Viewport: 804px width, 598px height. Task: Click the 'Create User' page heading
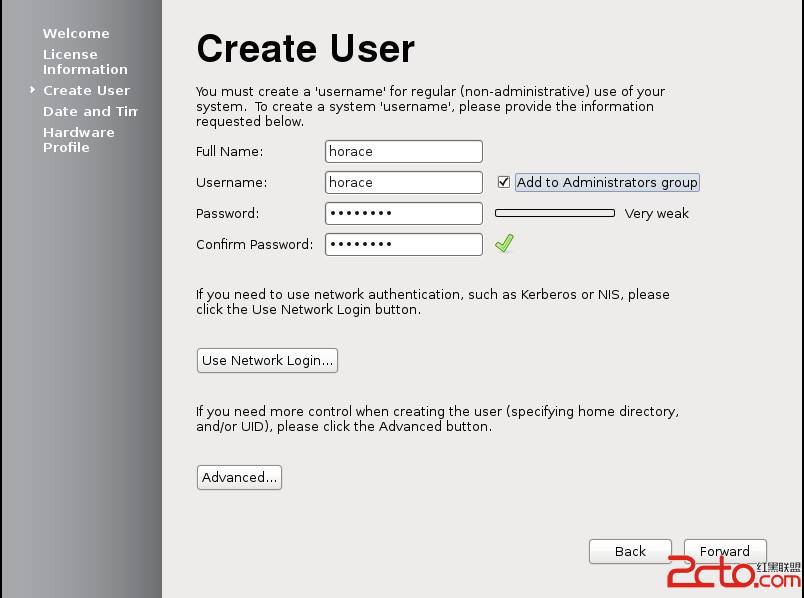(306, 49)
